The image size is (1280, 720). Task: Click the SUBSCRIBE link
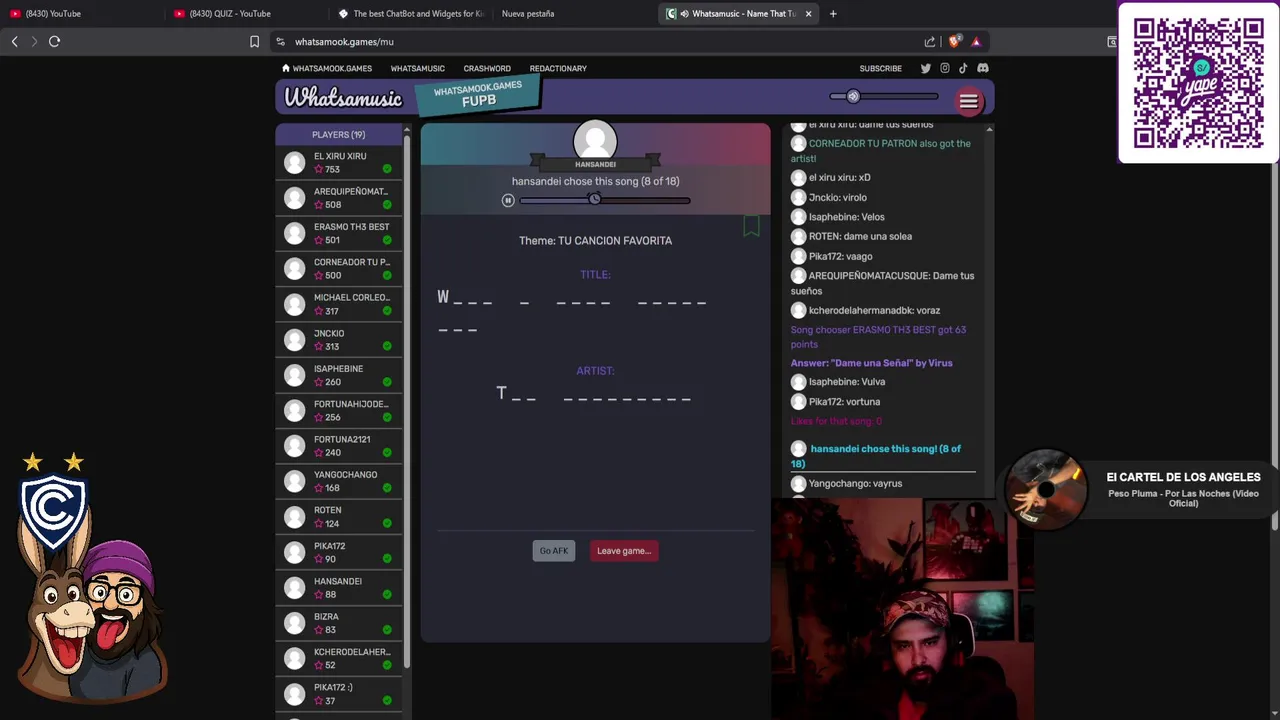tap(880, 69)
